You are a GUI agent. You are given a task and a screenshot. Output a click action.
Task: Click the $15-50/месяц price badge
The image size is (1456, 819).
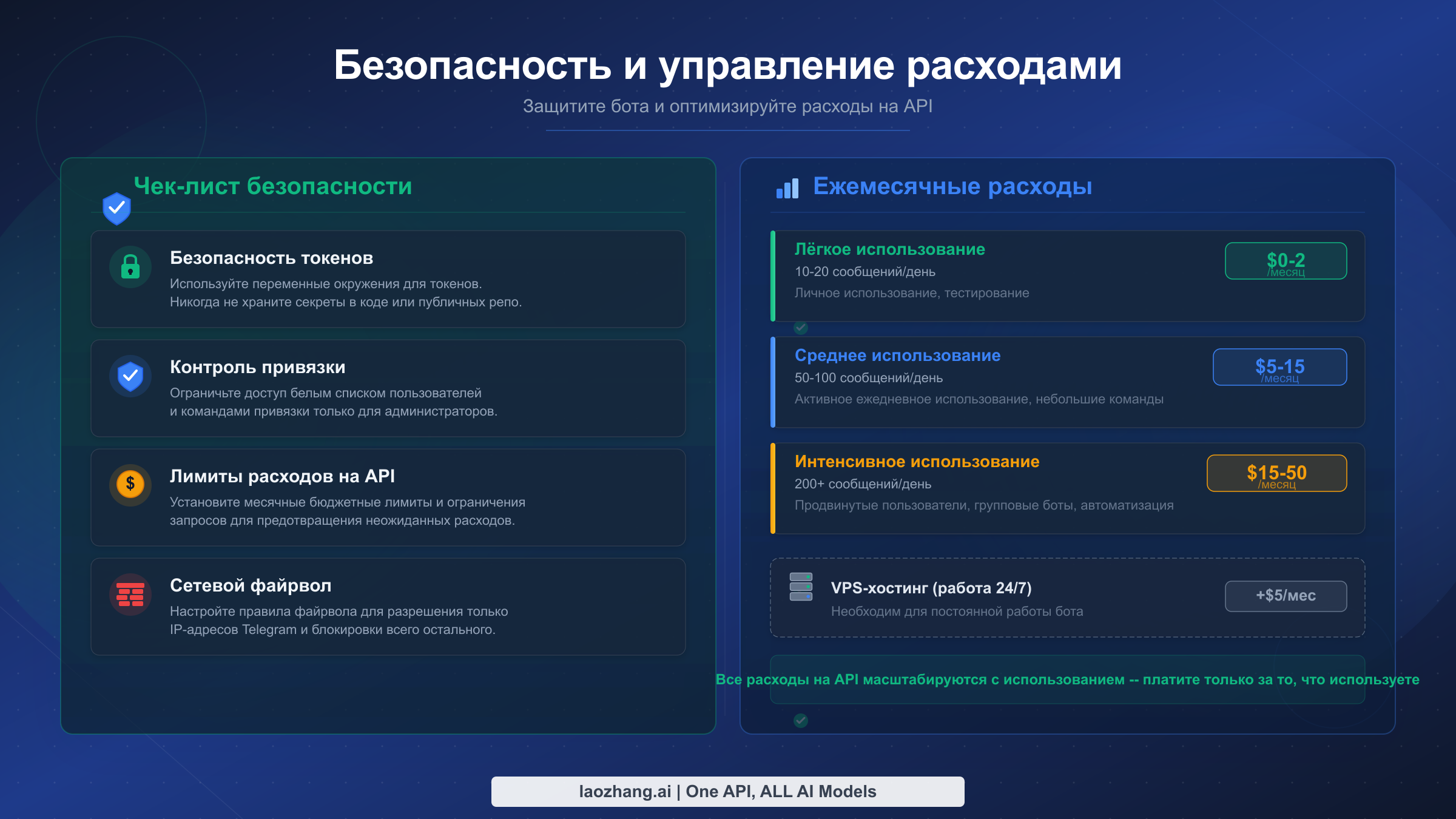point(1276,474)
